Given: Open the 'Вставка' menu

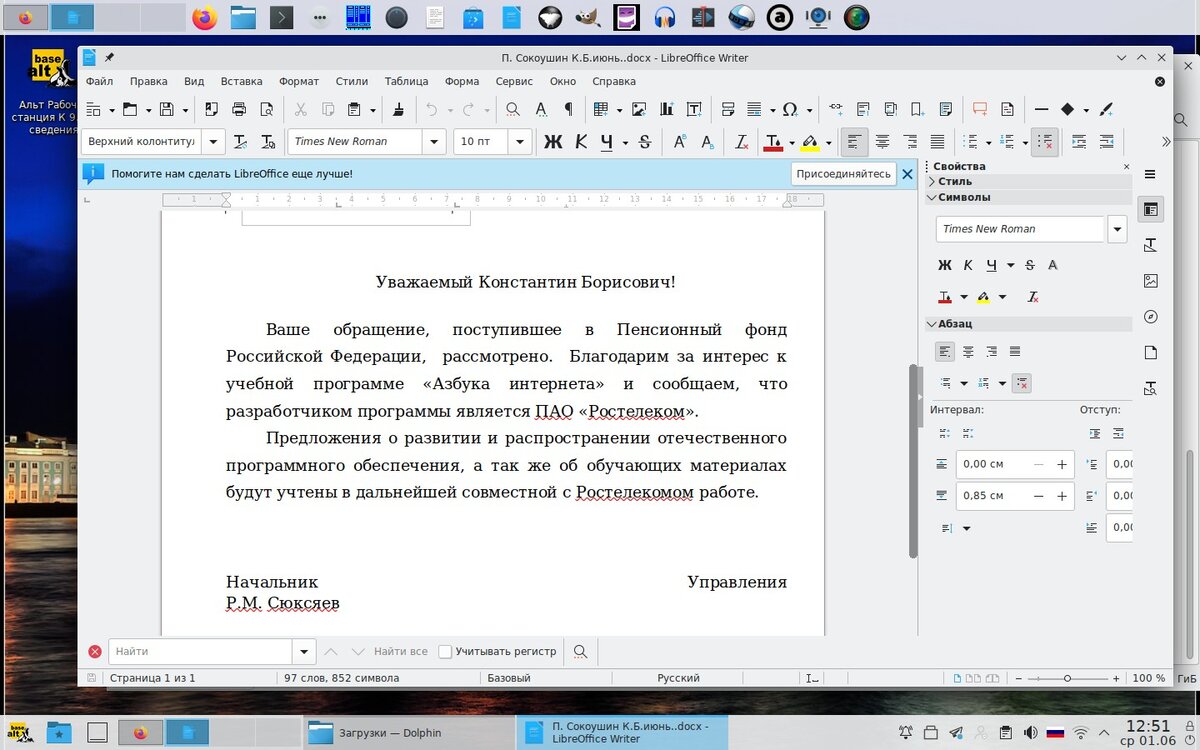Looking at the screenshot, I should pyautogui.click(x=241, y=81).
